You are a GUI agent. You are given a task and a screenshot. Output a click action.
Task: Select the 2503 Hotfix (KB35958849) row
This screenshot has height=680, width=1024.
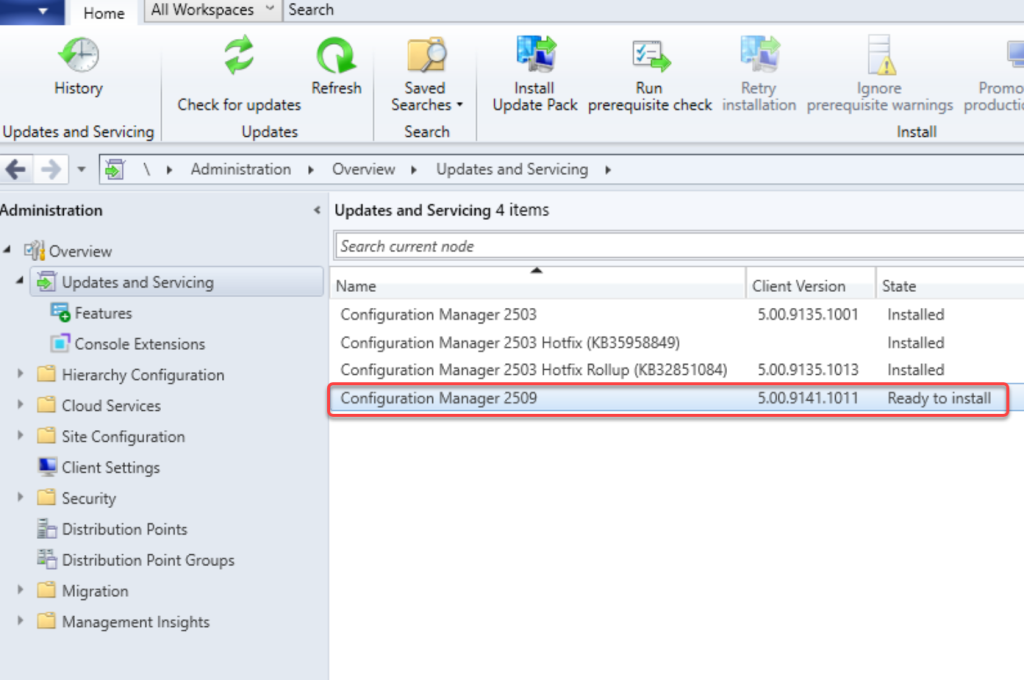[677, 342]
